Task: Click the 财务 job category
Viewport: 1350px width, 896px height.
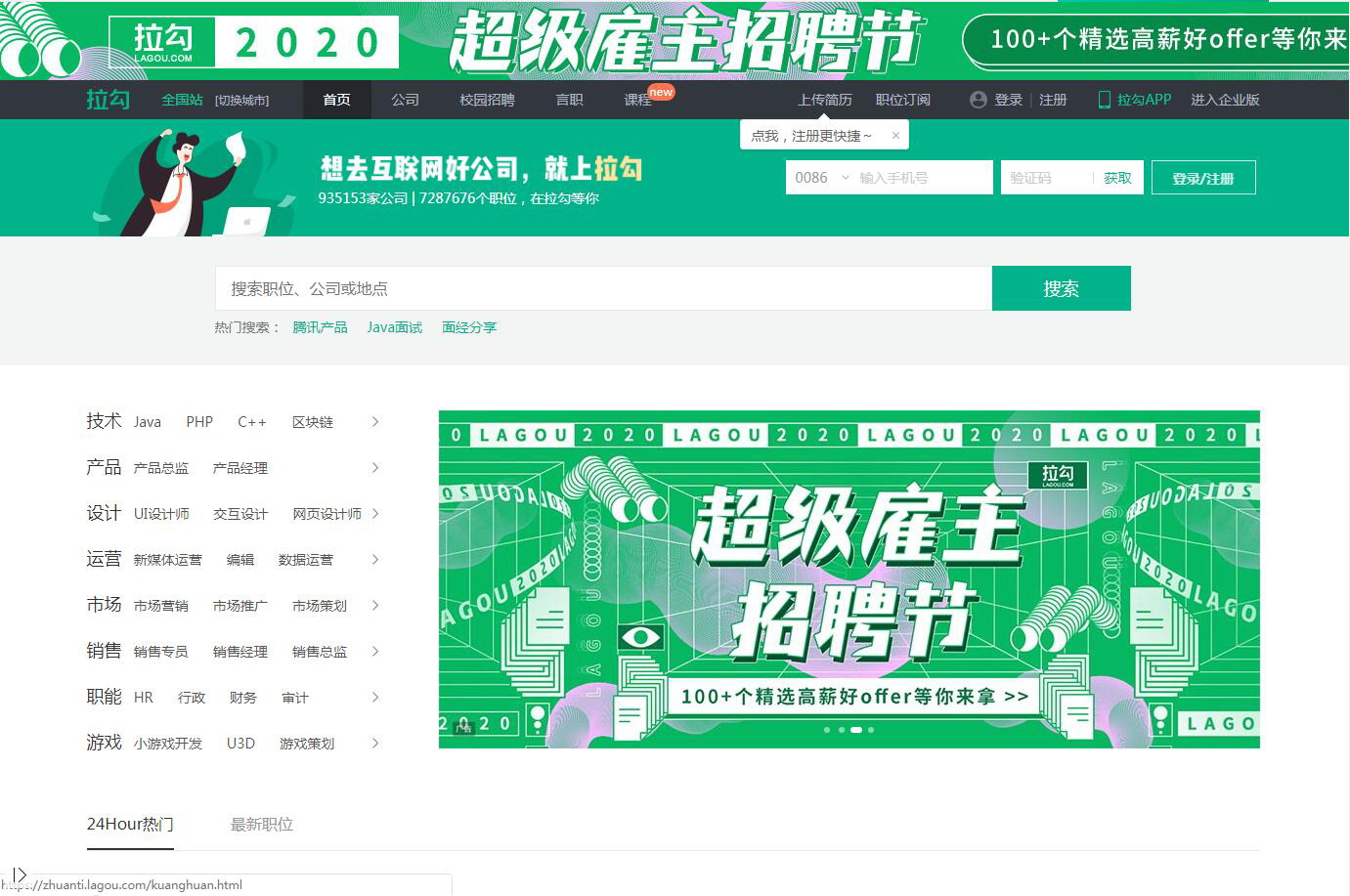Action: (x=243, y=698)
